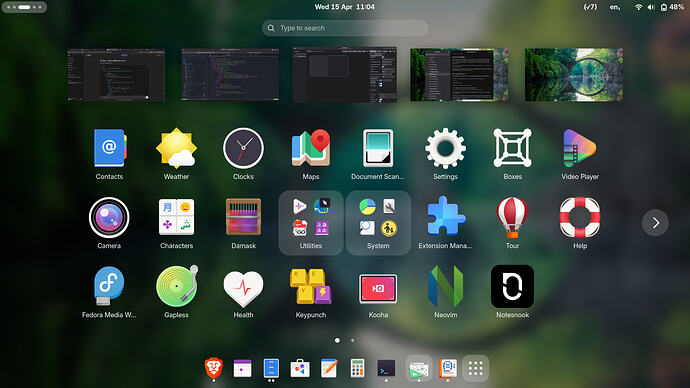690x388 pixels.
Task: Open Terminal from the dock
Action: click(x=386, y=368)
